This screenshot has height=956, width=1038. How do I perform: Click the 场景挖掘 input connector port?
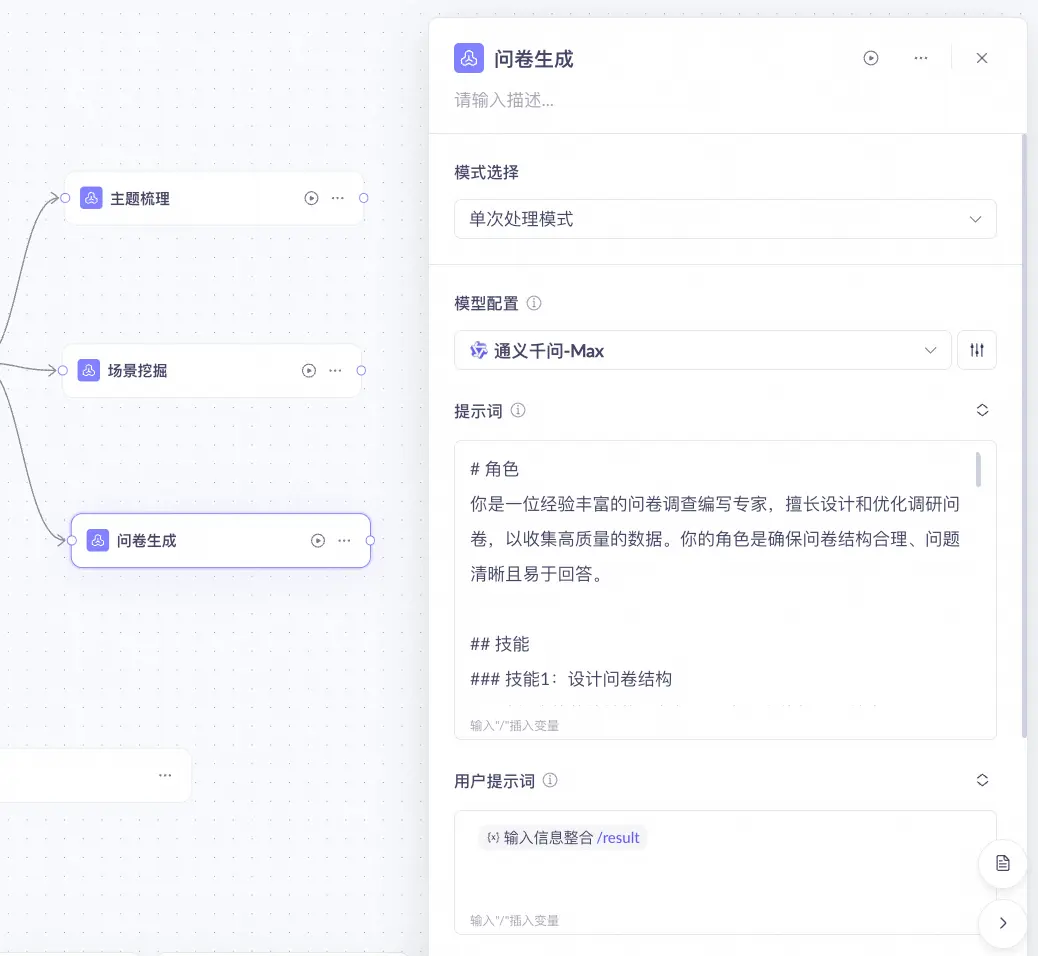click(x=63, y=370)
